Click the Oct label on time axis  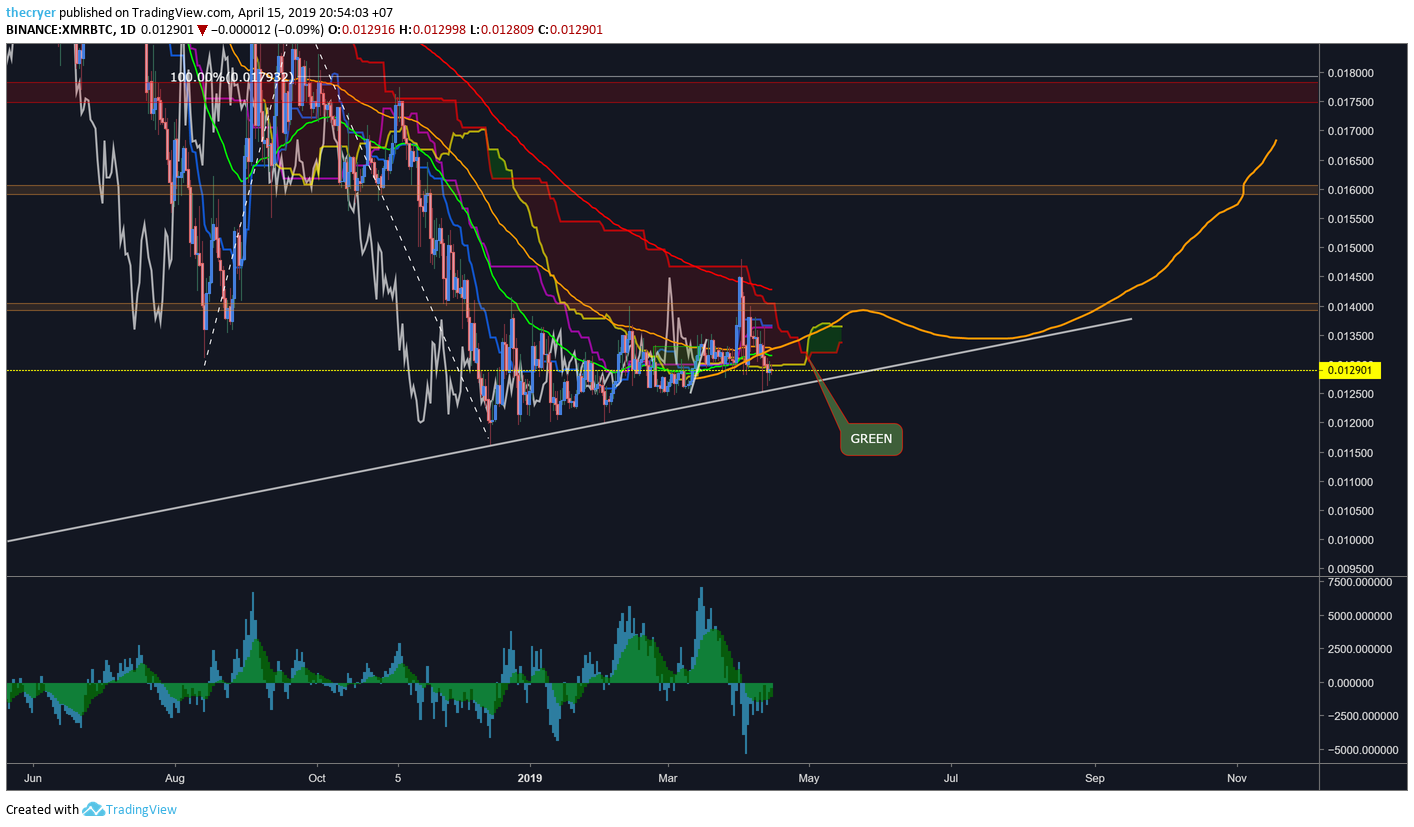coord(317,777)
